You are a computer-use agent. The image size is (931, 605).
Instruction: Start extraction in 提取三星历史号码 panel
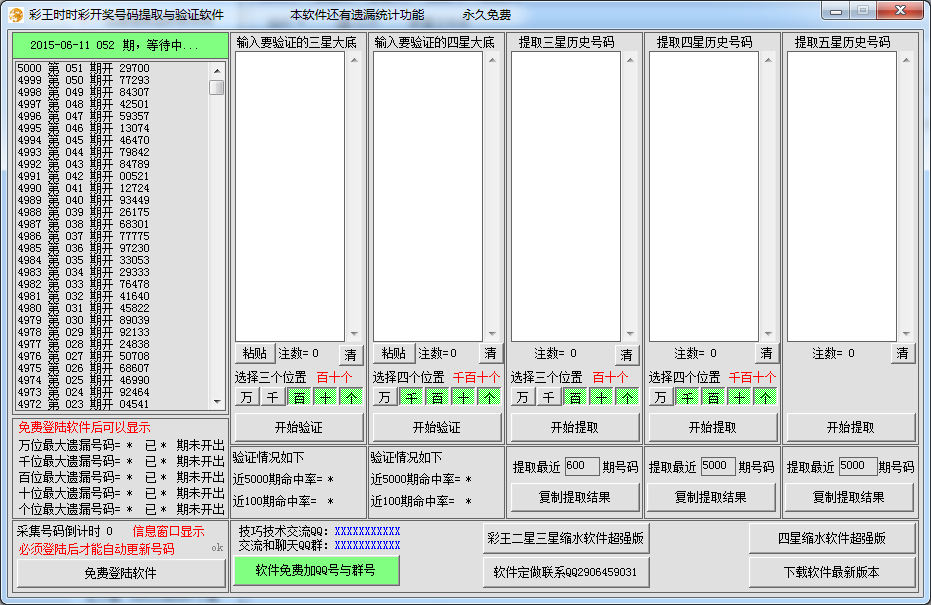(575, 427)
